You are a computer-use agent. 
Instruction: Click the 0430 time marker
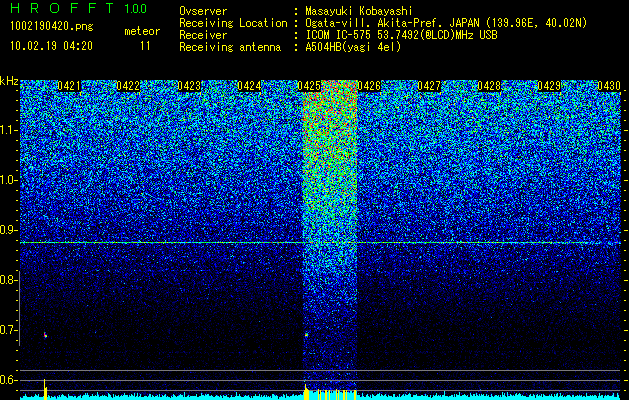pos(609,86)
